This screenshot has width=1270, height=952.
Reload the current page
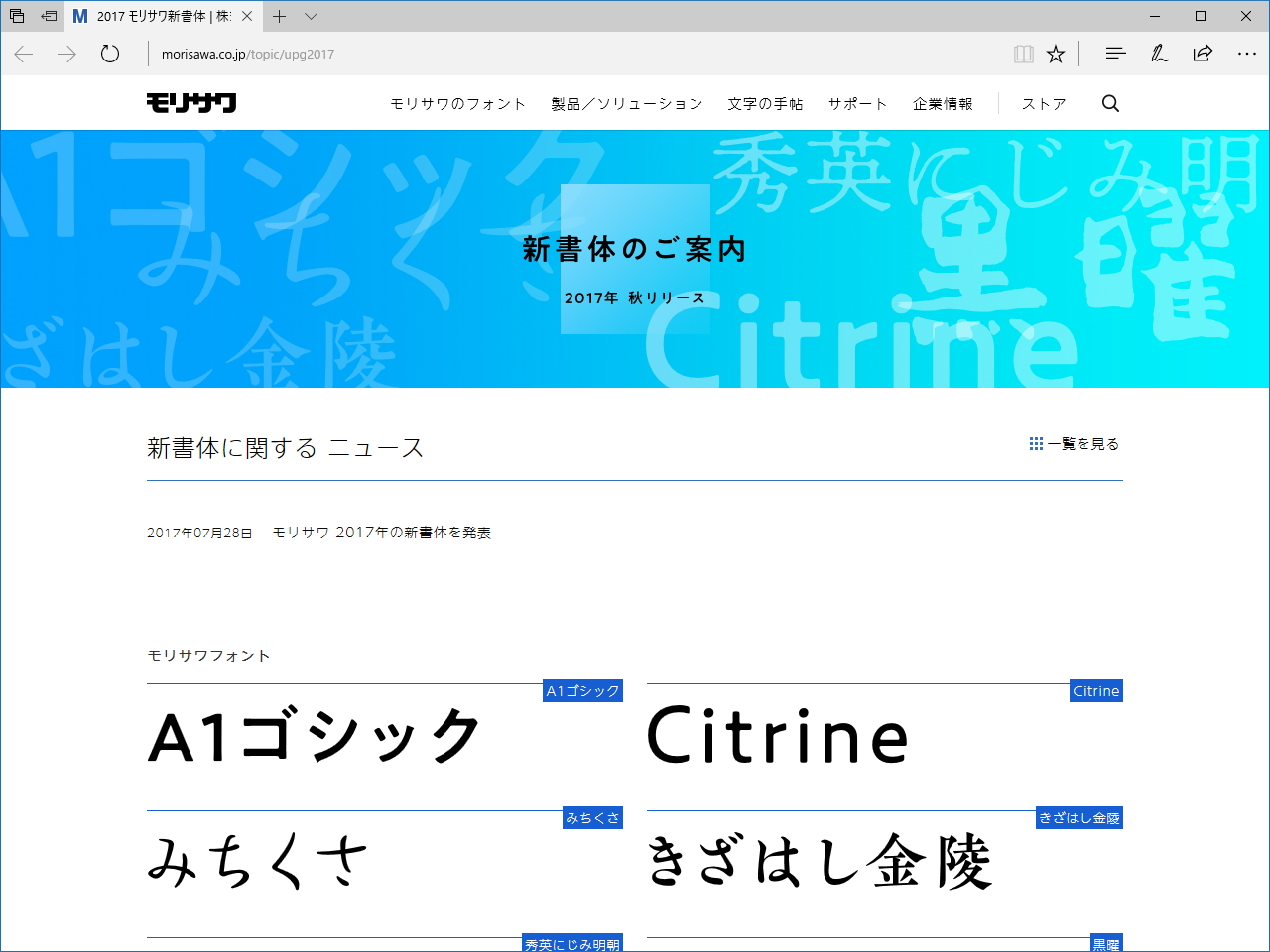coord(109,54)
